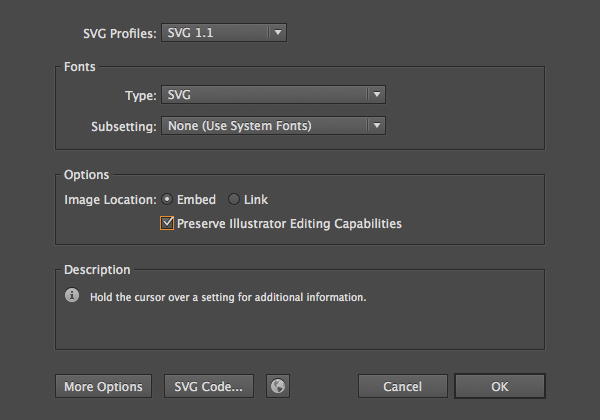Cancel the SVG options dialog

(402, 386)
